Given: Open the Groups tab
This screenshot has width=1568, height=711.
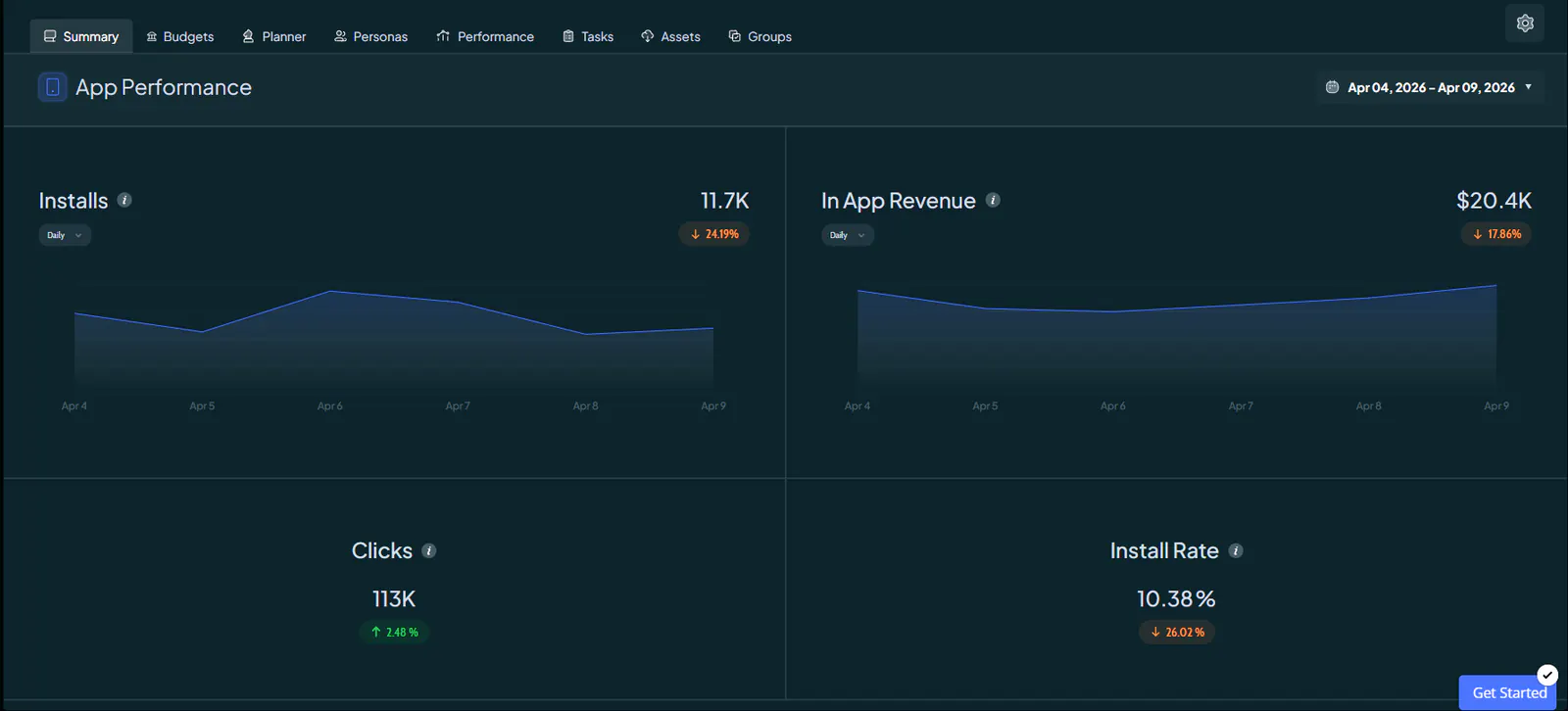Looking at the screenshot, I should click(759, 36).
